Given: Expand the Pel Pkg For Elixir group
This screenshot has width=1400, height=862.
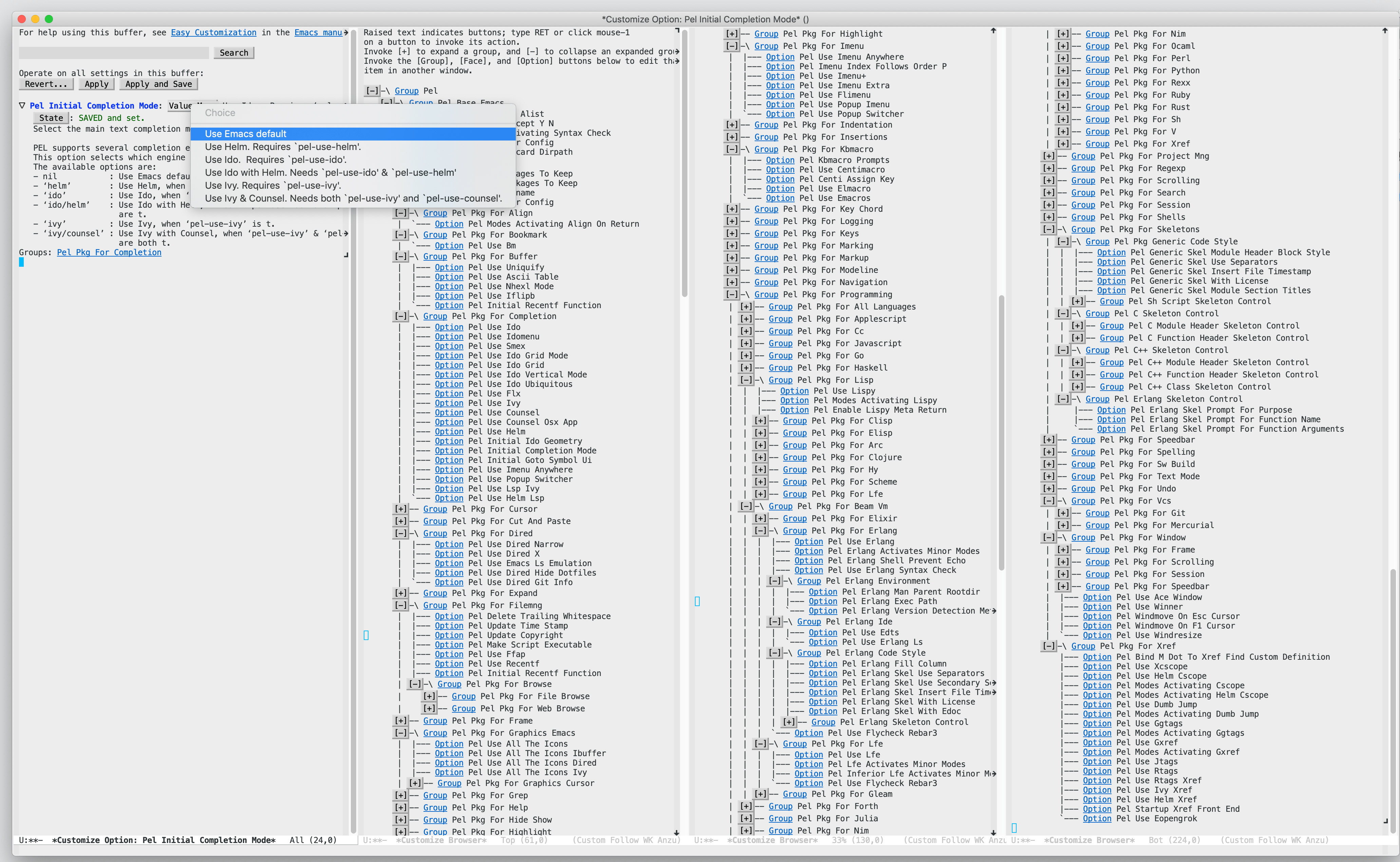Looking at the screenshot, I should pos(760,519).
